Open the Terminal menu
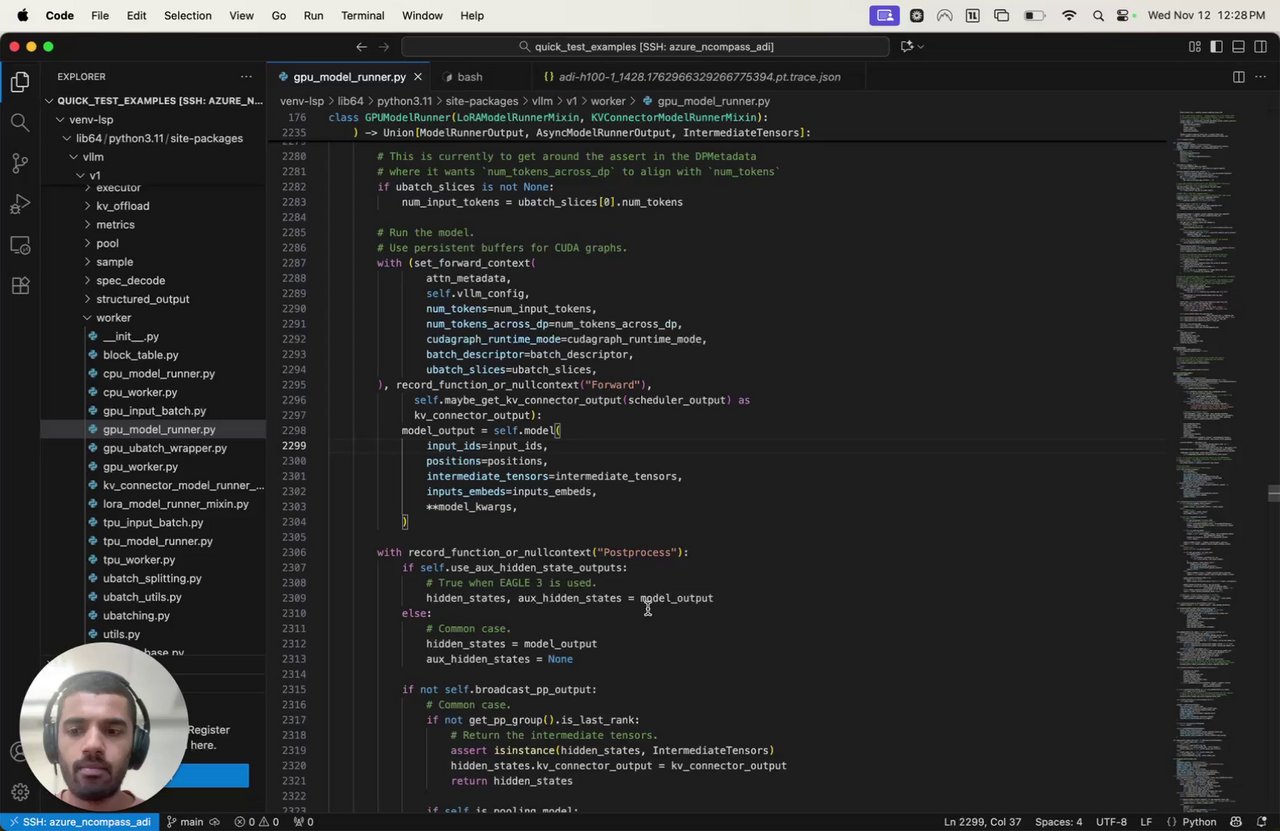 point(362,15)
